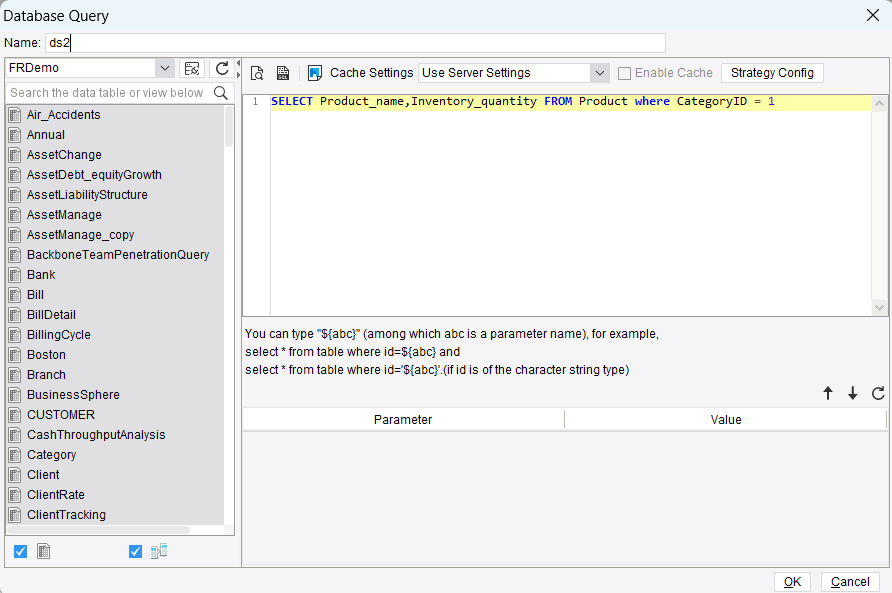Open the Use Server Settings dropdown
Image resolution: width=892 pixels, height=593 pixels.
[600, 73]
